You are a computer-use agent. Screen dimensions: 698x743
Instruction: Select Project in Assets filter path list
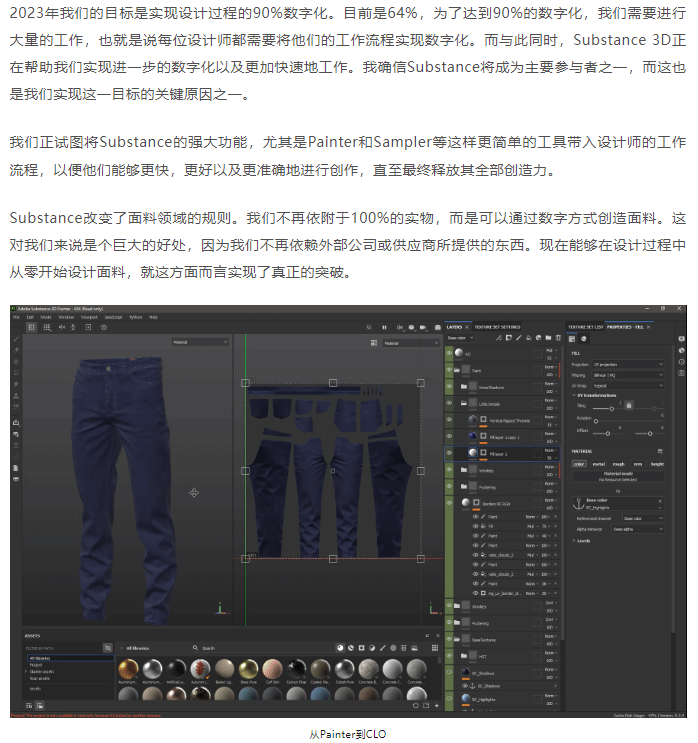[36, 665]
